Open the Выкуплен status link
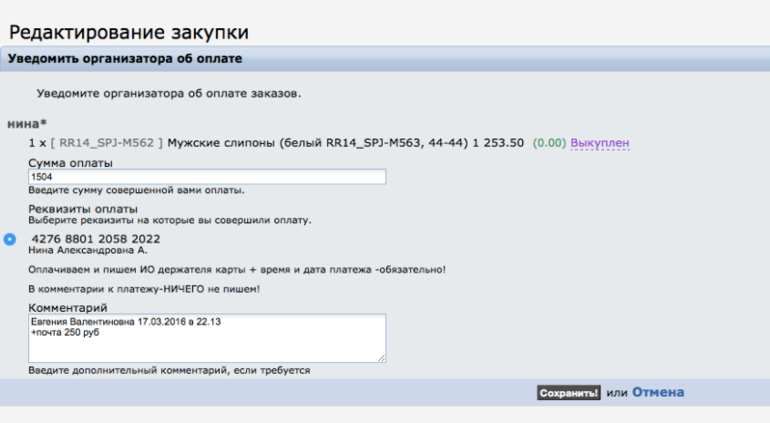 pos(600,143)
